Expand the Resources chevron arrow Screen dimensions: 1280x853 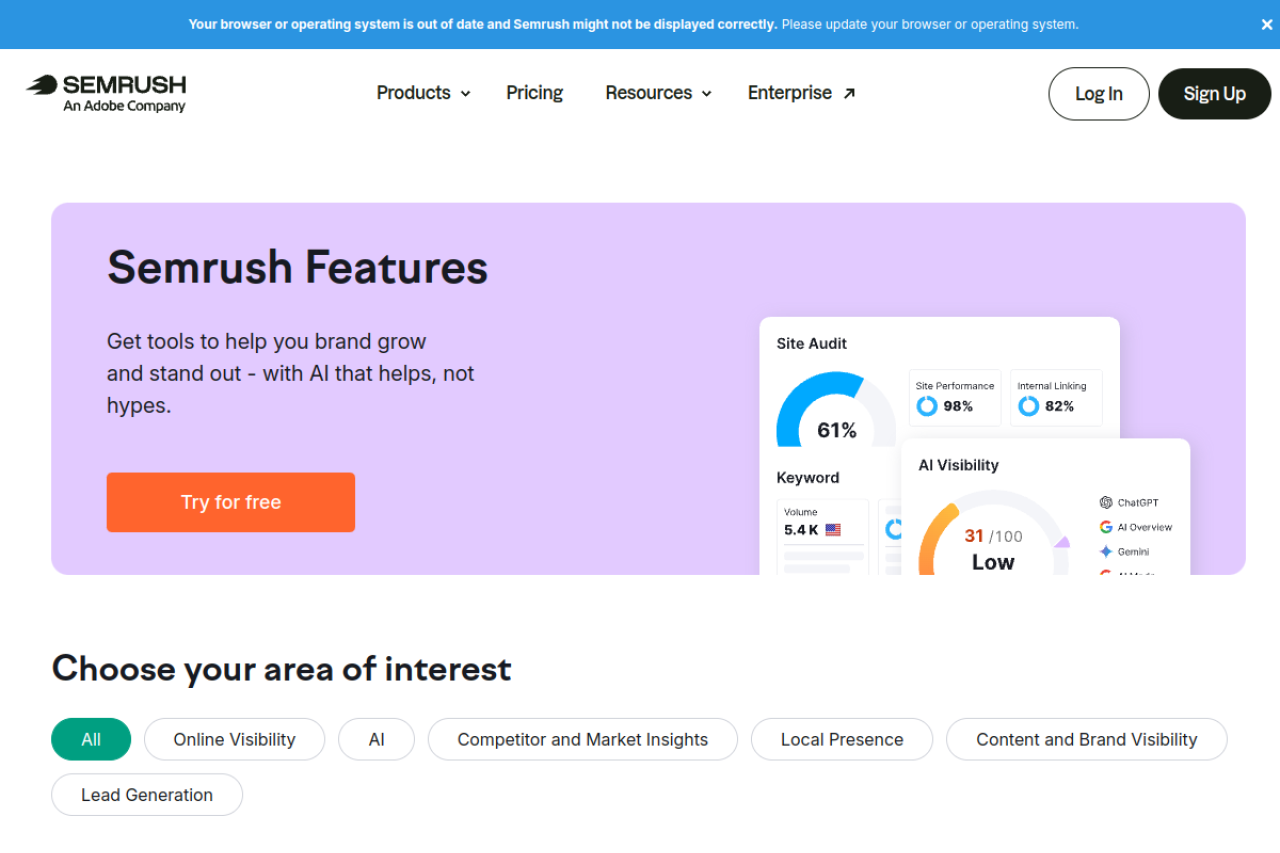(x=706, y=94)
